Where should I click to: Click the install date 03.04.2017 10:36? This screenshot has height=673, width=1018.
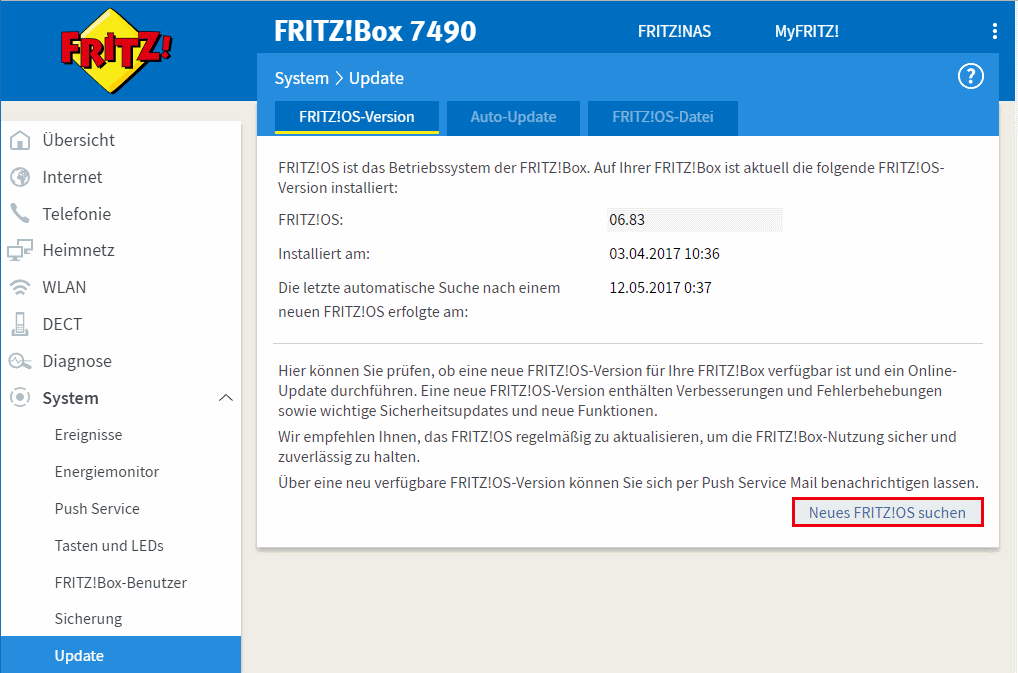[664, 254]
